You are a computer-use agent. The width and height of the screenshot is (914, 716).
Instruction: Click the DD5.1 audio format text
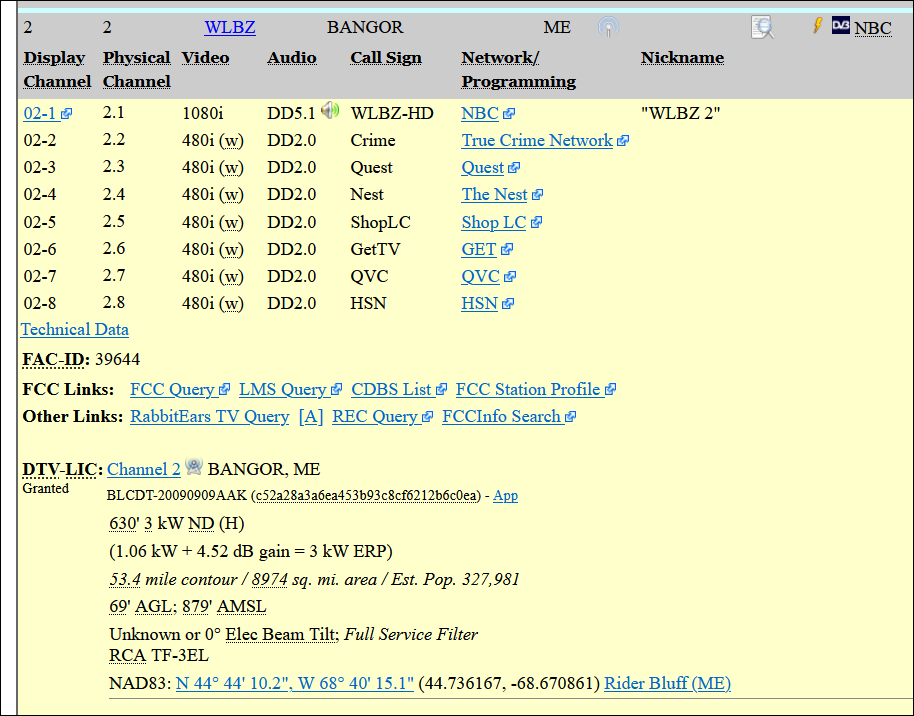pyautogui.click(x=291, y=113)
